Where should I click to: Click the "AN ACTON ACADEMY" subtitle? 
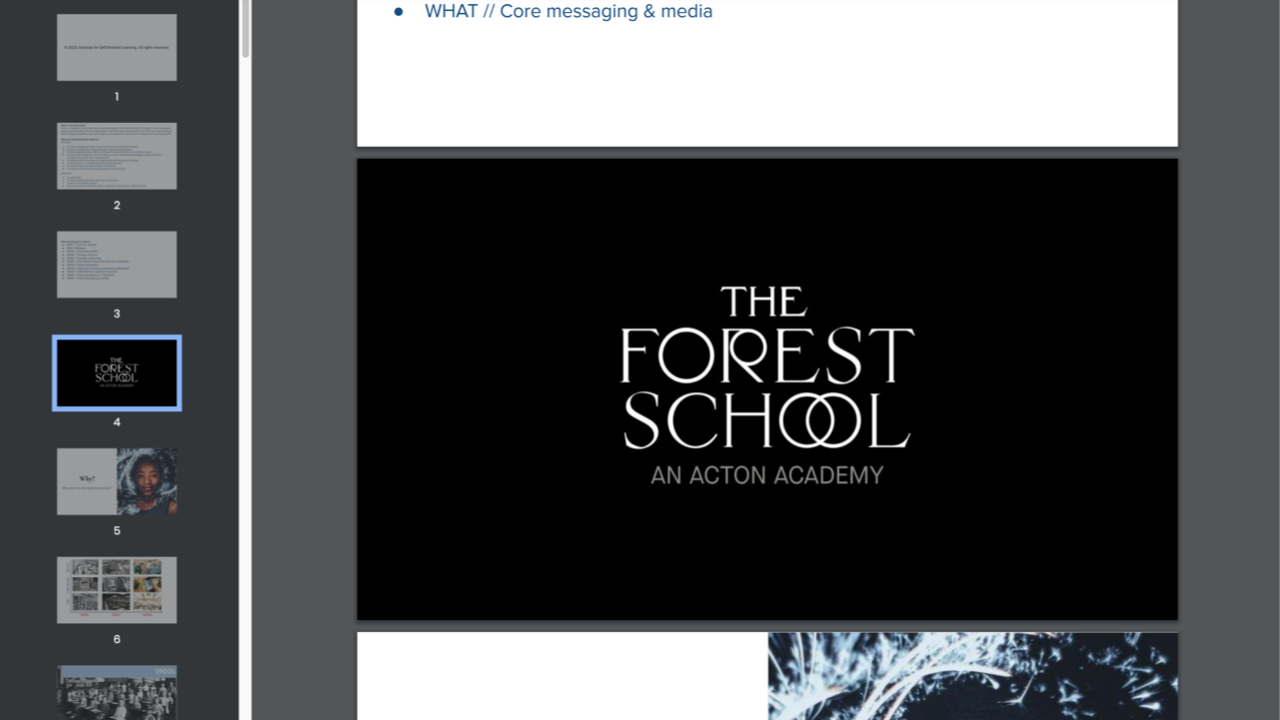coord(767,475)
